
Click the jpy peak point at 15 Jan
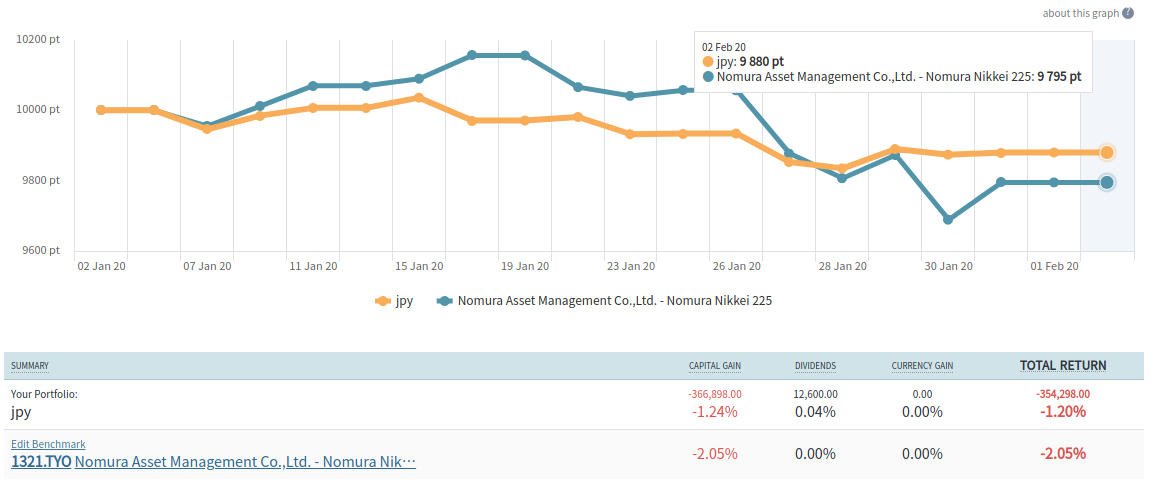click(419, 98)
